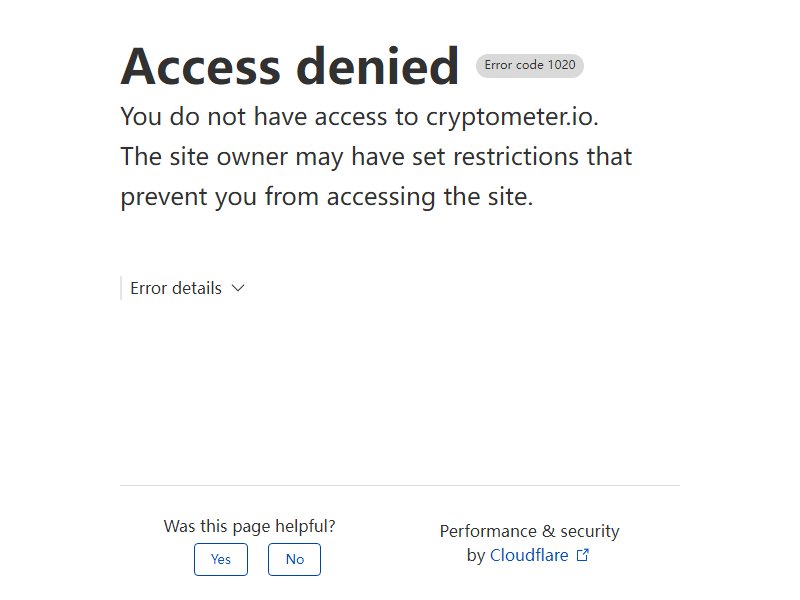Click the 'Was this page helpful?' label
This screenshot has width=800, height=600.
point(249,526)
